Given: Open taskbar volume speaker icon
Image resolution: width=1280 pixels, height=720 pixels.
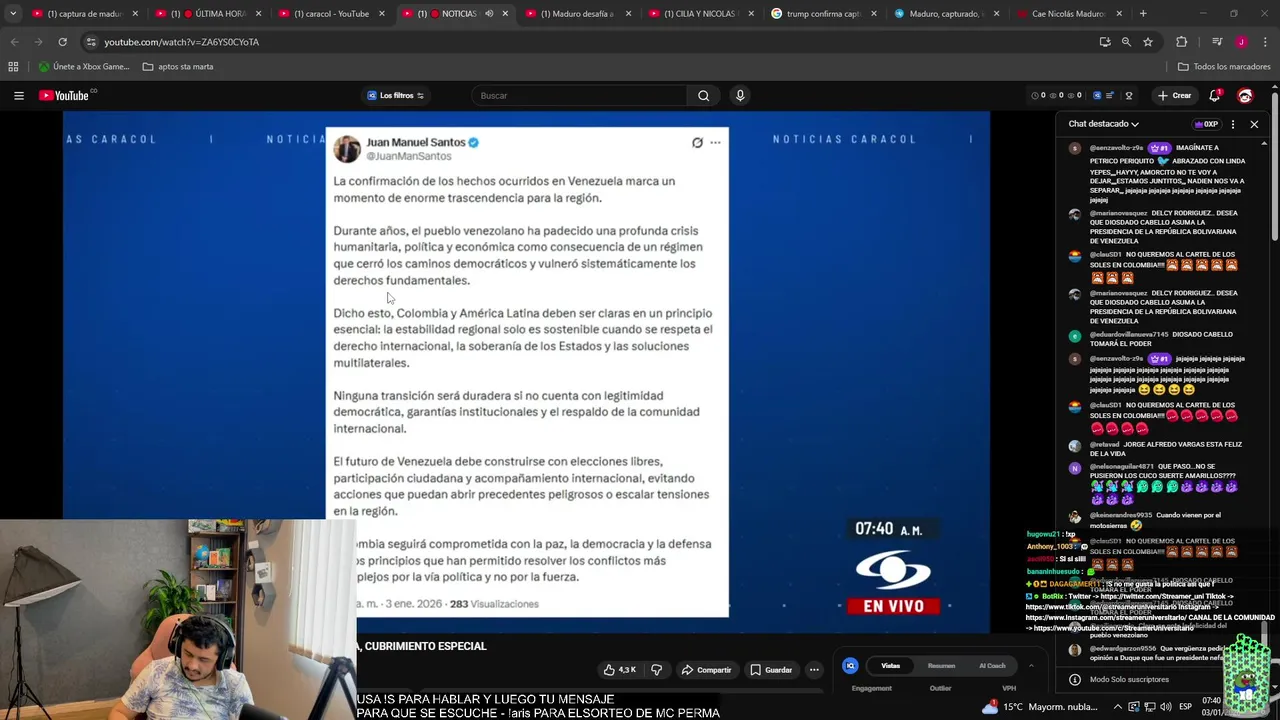Looking at the screenshot, I should pyautogui.click(x=1166, y=706).
